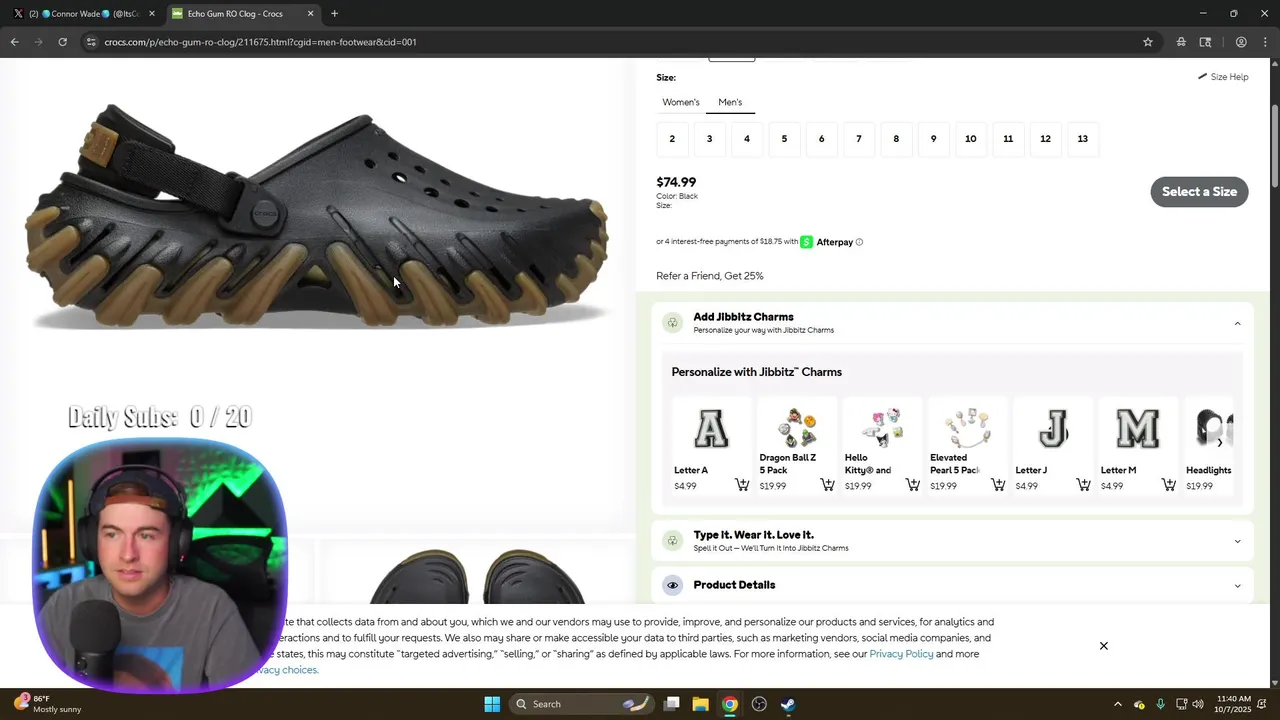Image resolution: width=1280 pixels, height=720 pixels.
Task: Choose men's size 2
Action: tap(672, 139)
